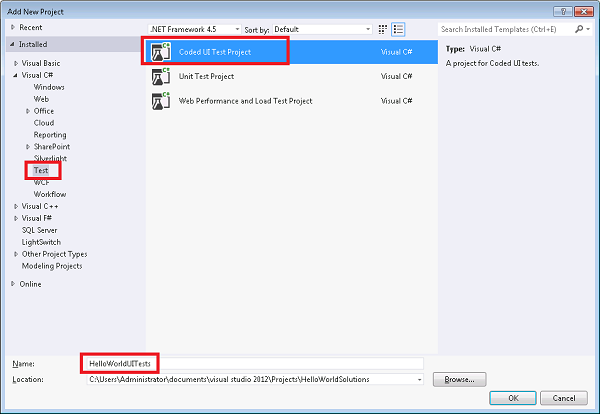Viewport: 600px width, 414px height.
Task: Expand the Online section
Action: pos(12,283)
